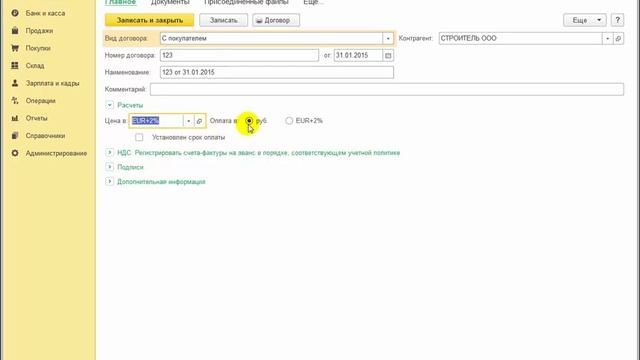Click the Цена в field with EUR+2%
Image resolution: width=640 pixels, height=360 pixels.
tap(156, 121)
